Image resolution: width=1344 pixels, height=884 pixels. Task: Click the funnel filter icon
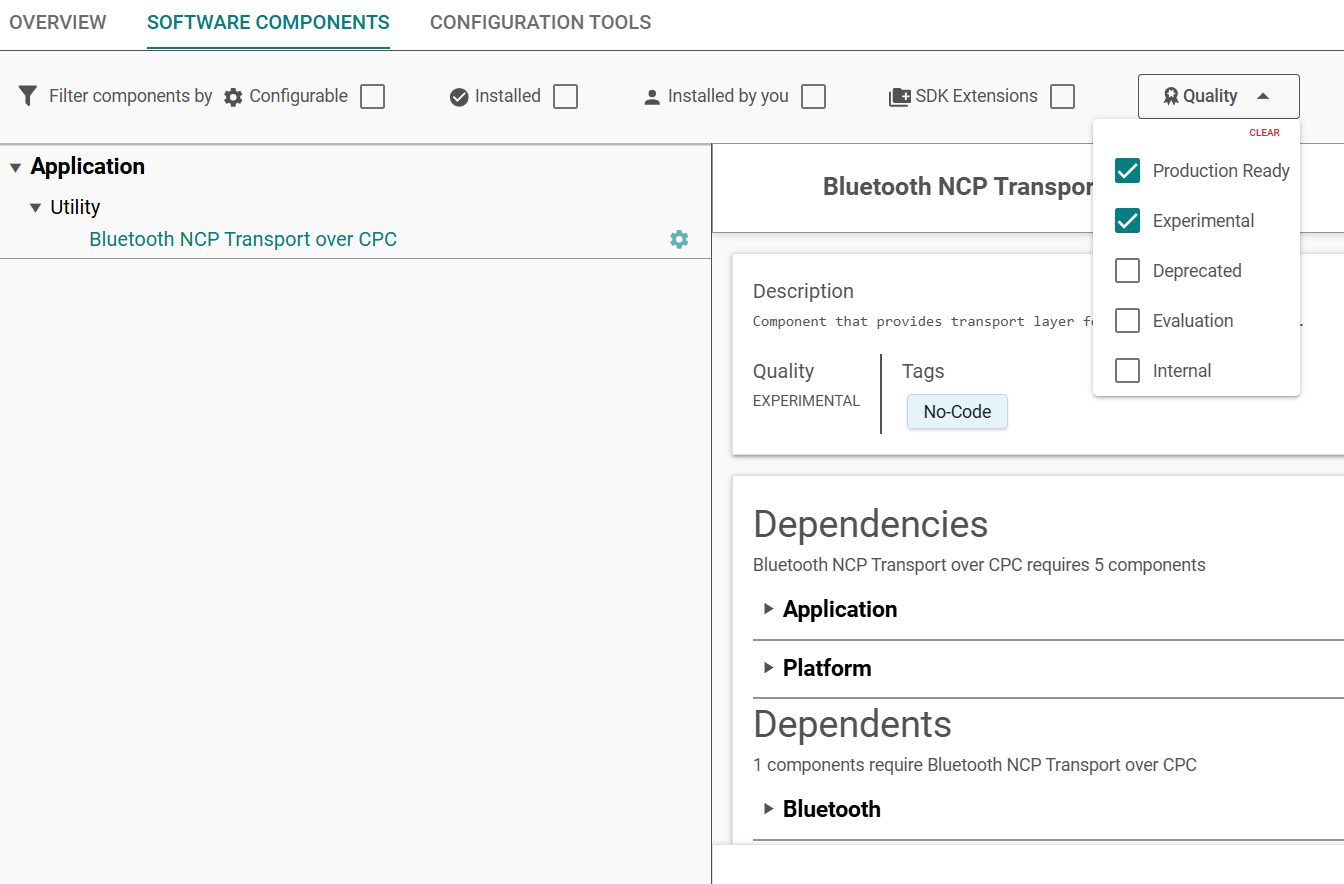tap(28, 96)
